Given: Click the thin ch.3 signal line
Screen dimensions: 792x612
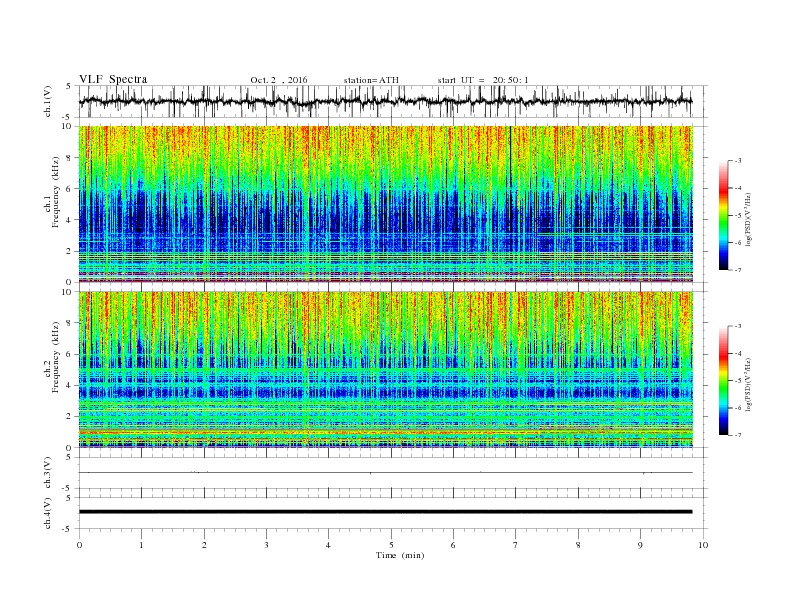Looking at the screenshot, I should pyautogui.click(x=385, y=473).
